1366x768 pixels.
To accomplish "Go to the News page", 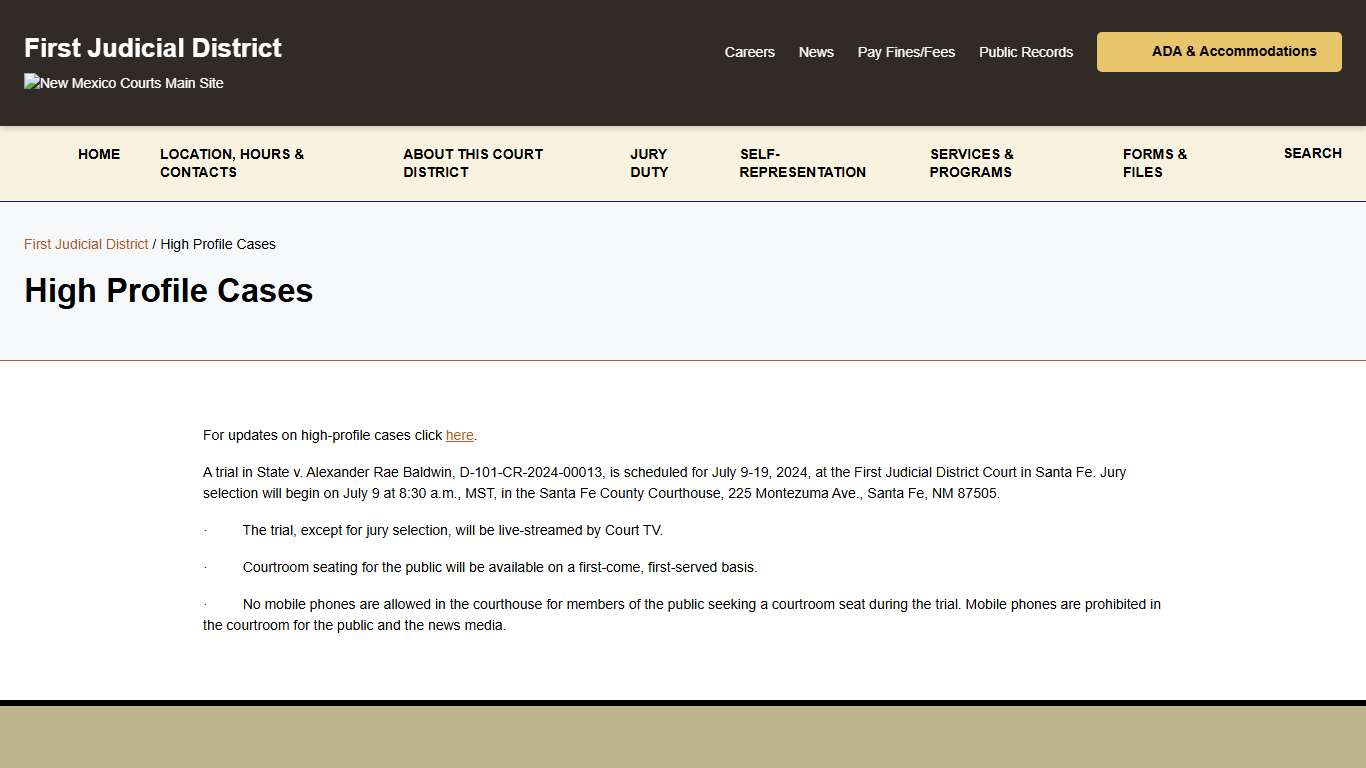I will (x=816, y=52).
